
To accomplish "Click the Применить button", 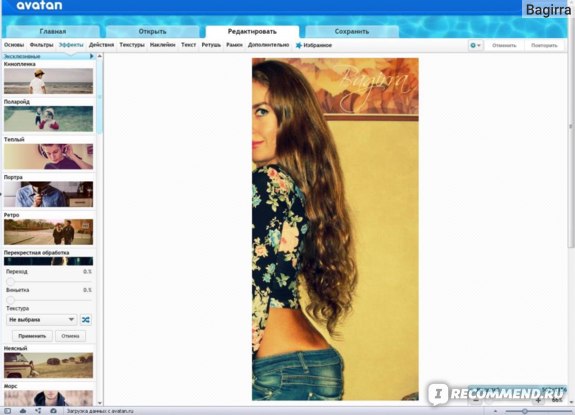I will (32, 336).
